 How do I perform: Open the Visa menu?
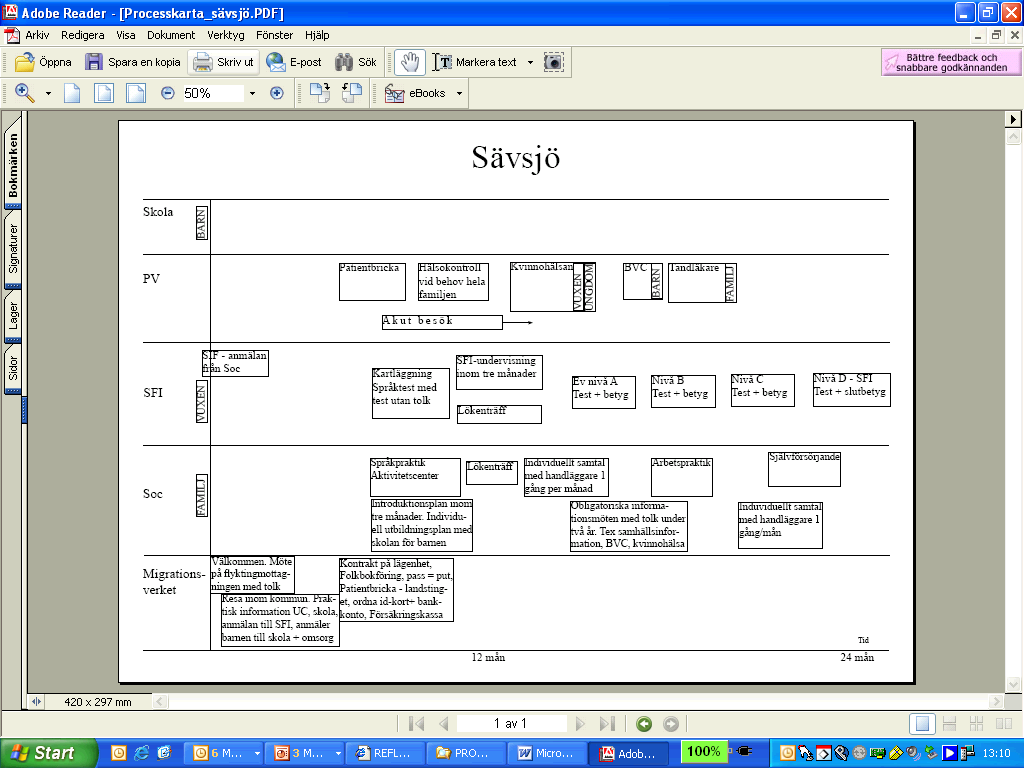125,35
